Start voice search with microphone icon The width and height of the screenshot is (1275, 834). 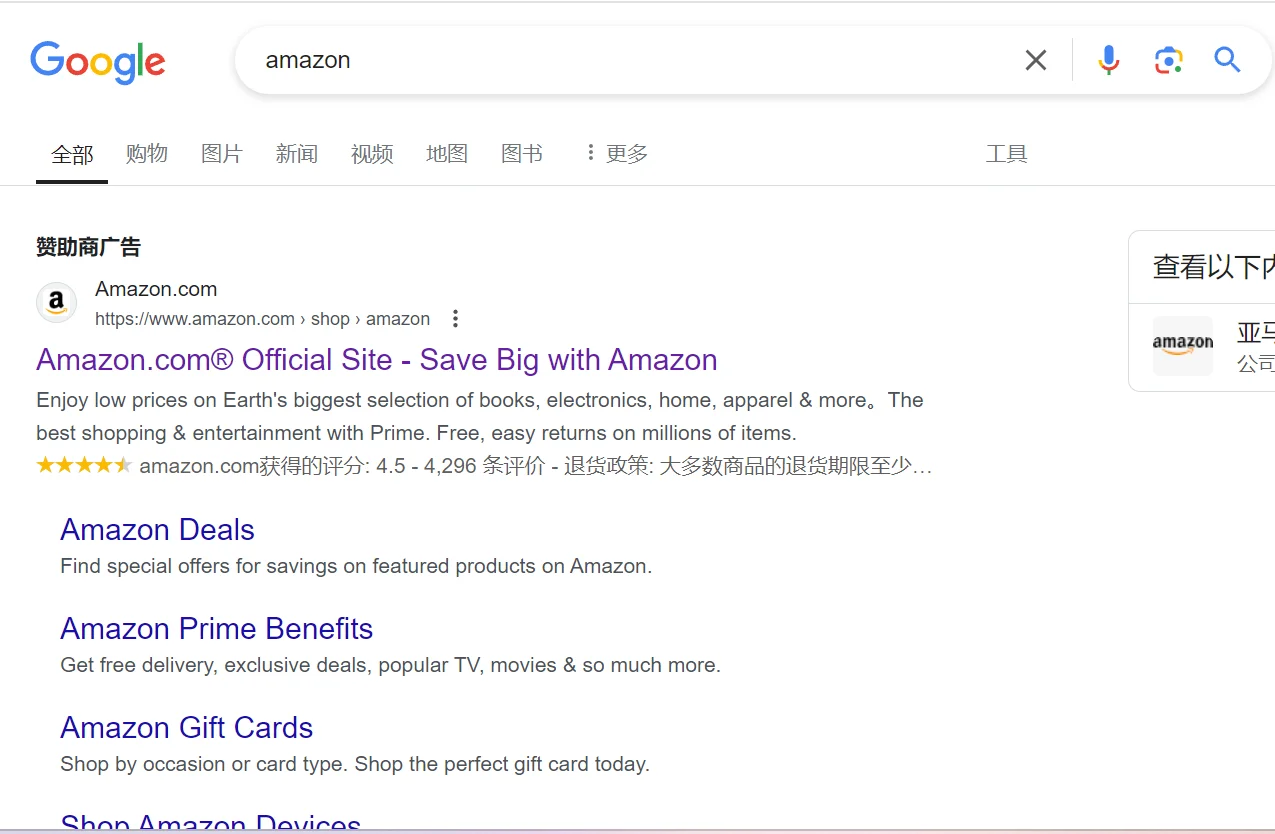pyautogui.click(x=1108, y=60)
